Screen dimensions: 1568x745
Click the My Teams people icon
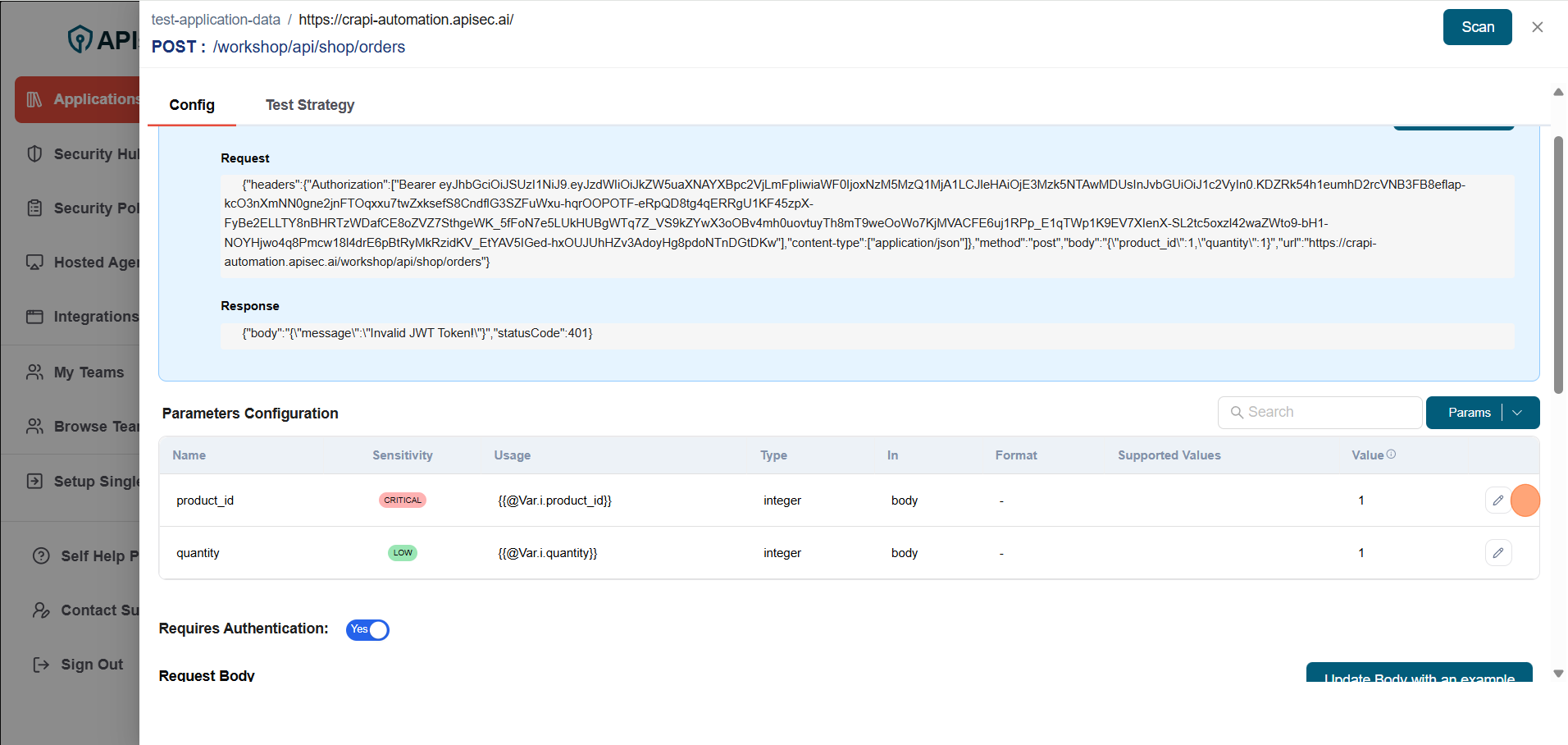[x=34, y=372]
